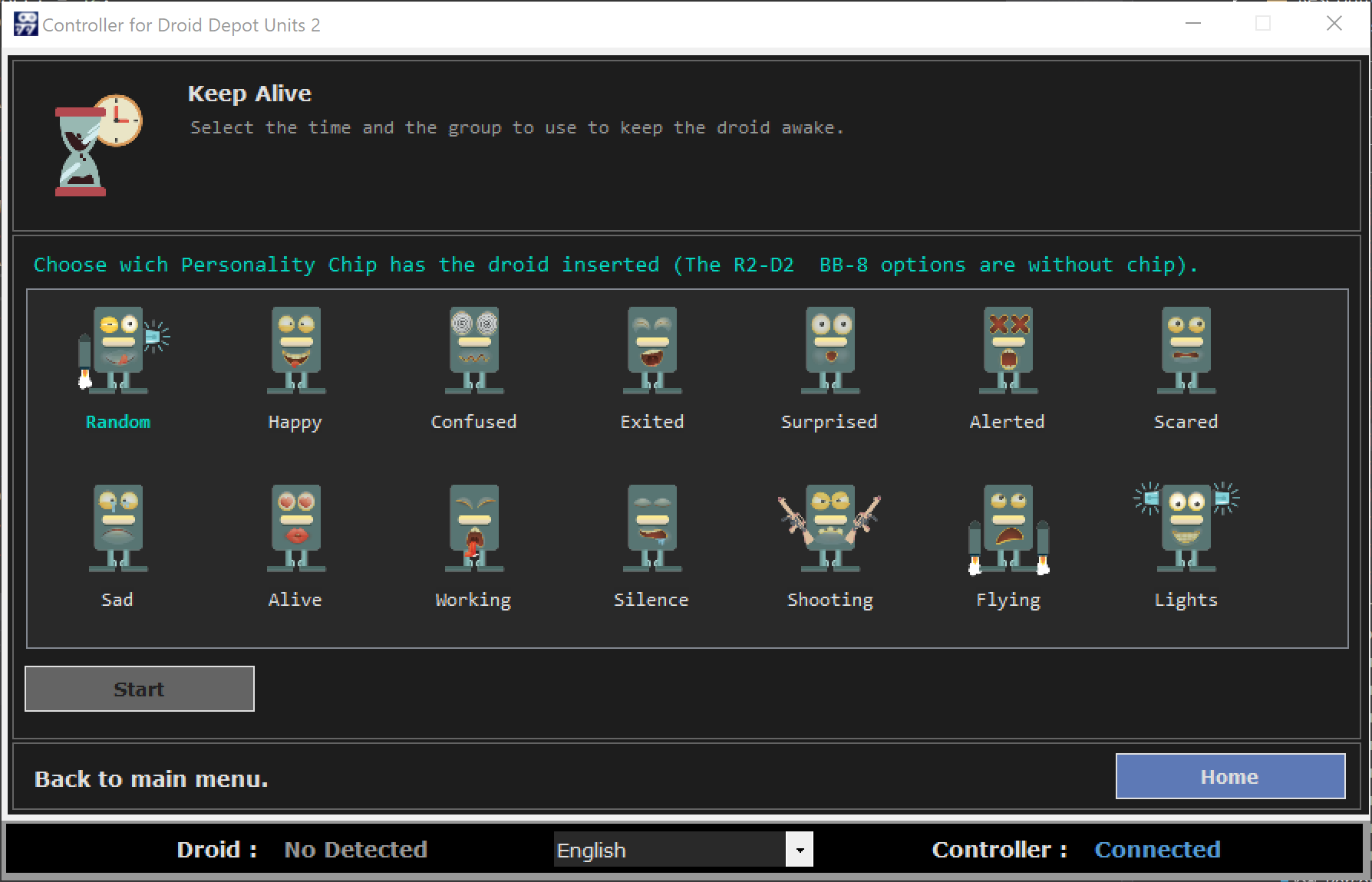Click the 'Lights' label text
Viewport: 1372px width, 882px height.
[1186, 601]
